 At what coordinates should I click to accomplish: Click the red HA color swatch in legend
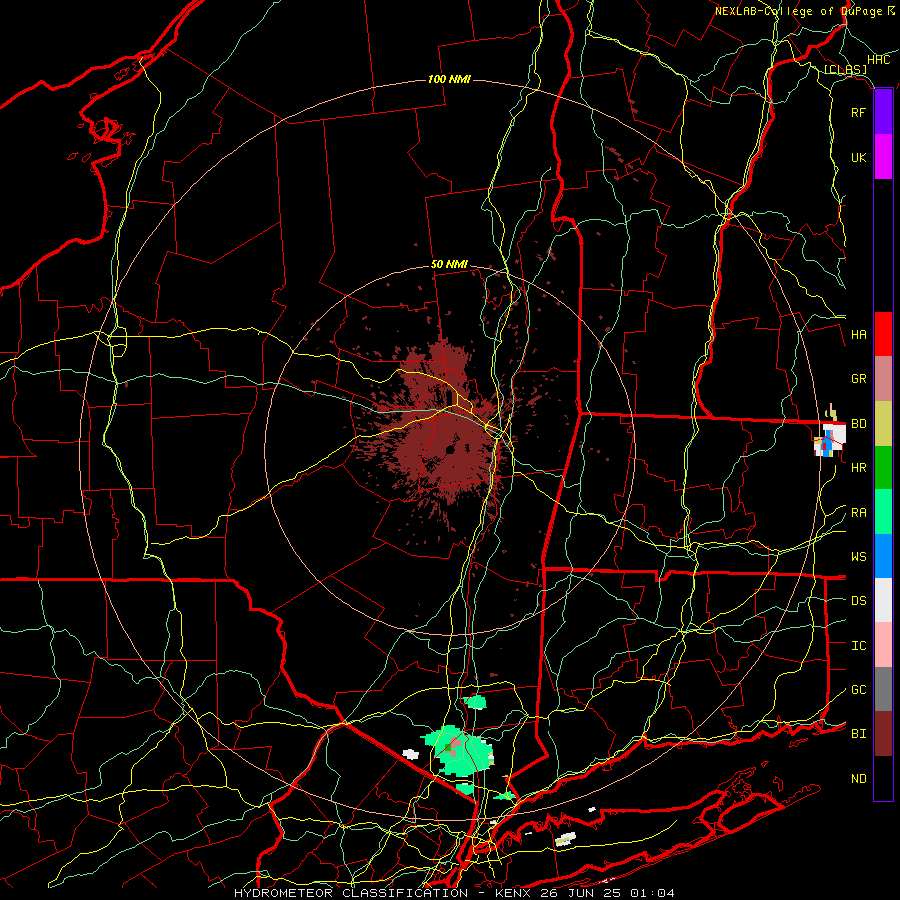883,334
